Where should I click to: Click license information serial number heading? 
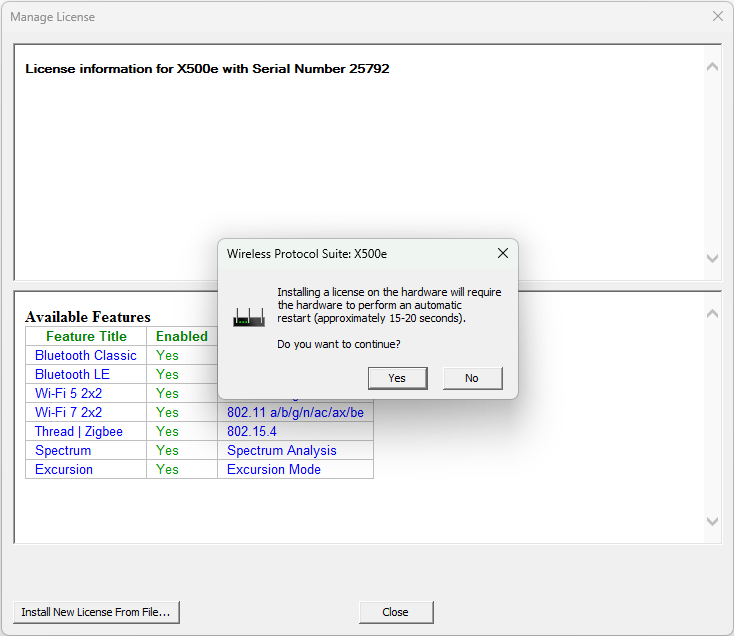(207, 69)
